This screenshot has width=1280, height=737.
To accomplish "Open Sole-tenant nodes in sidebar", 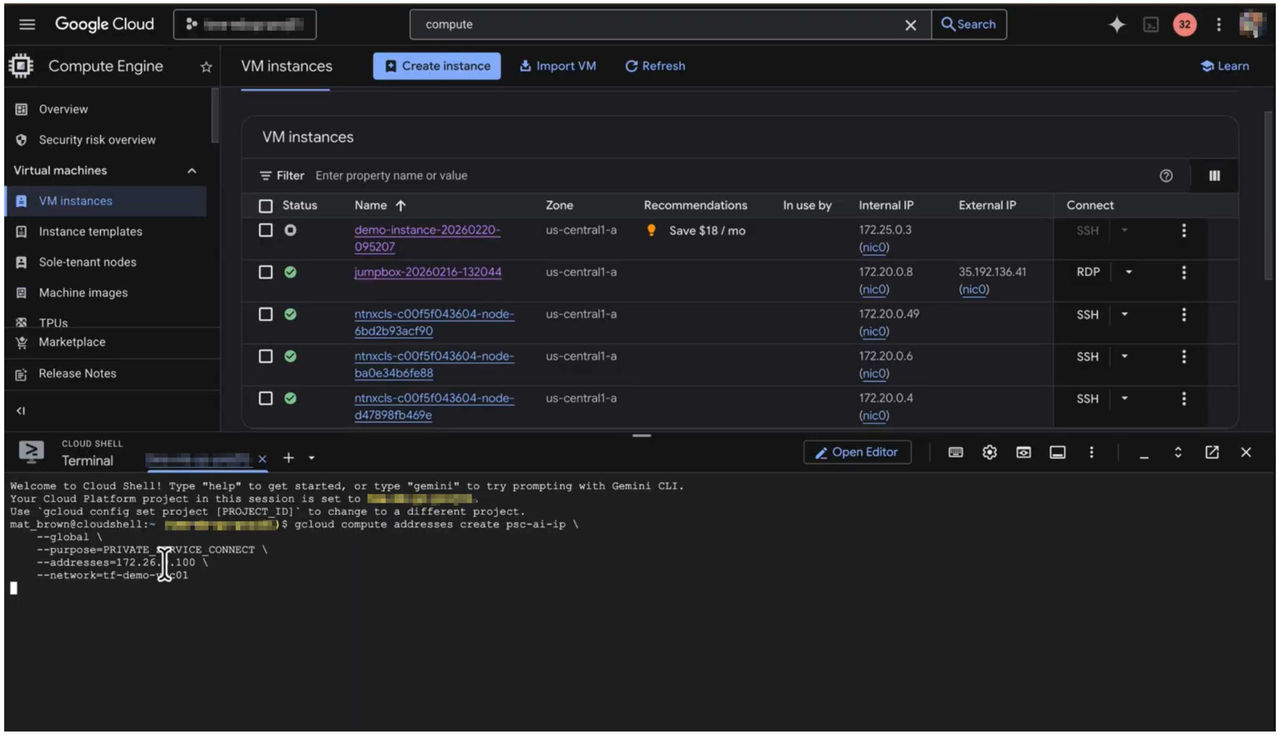I will [87, 262].
